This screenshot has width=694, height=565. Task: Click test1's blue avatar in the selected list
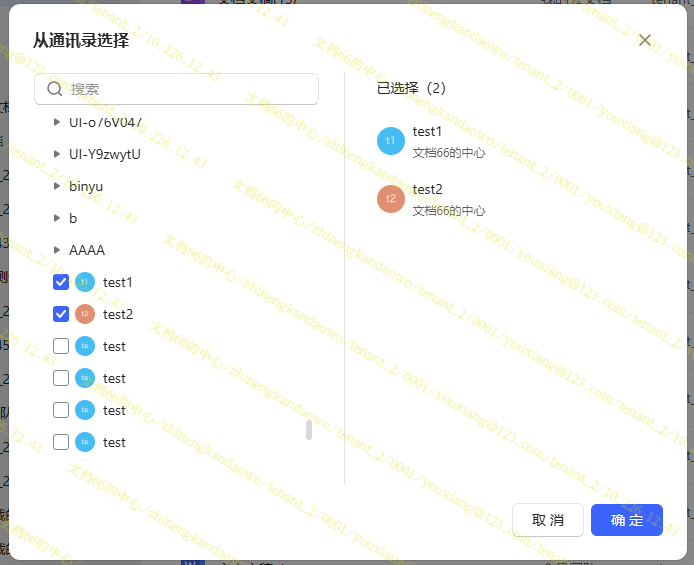coord(390,141)
